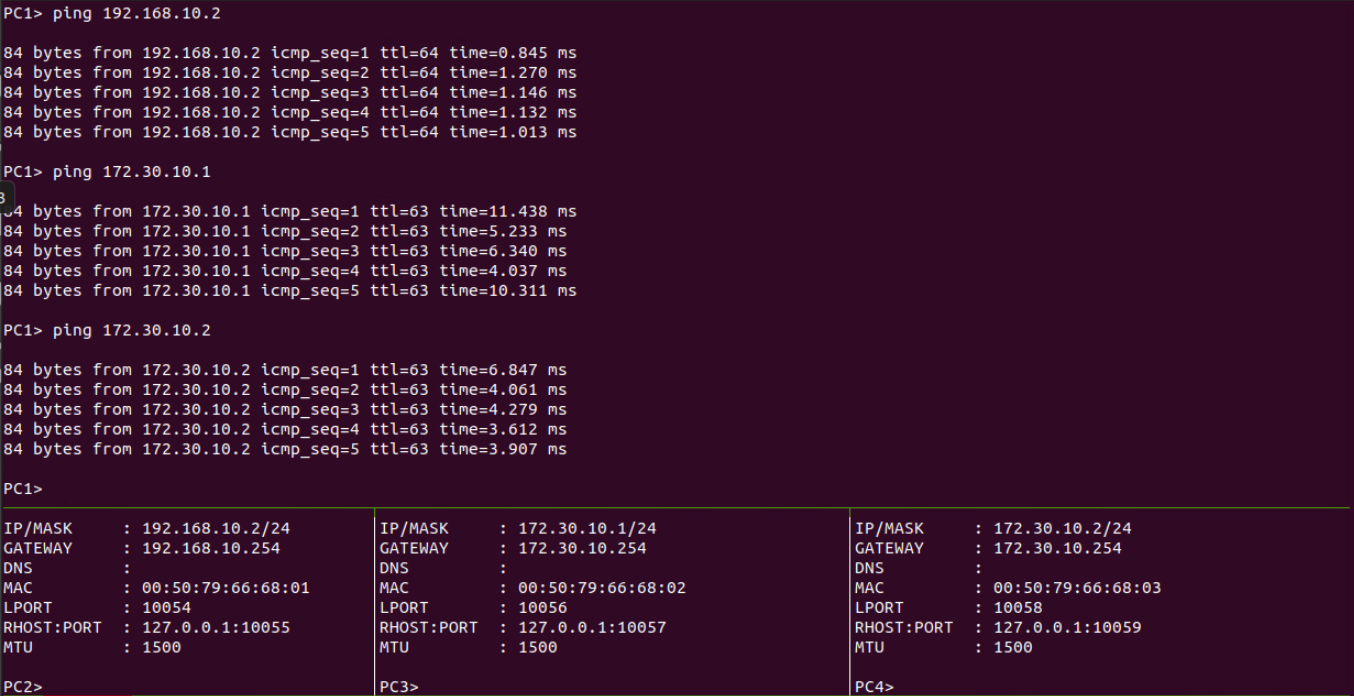The height and width of the screenshot is (696, 1354).
Task: Click the reply line with time=1.132 ms
Action: click(x=290, y=112)
